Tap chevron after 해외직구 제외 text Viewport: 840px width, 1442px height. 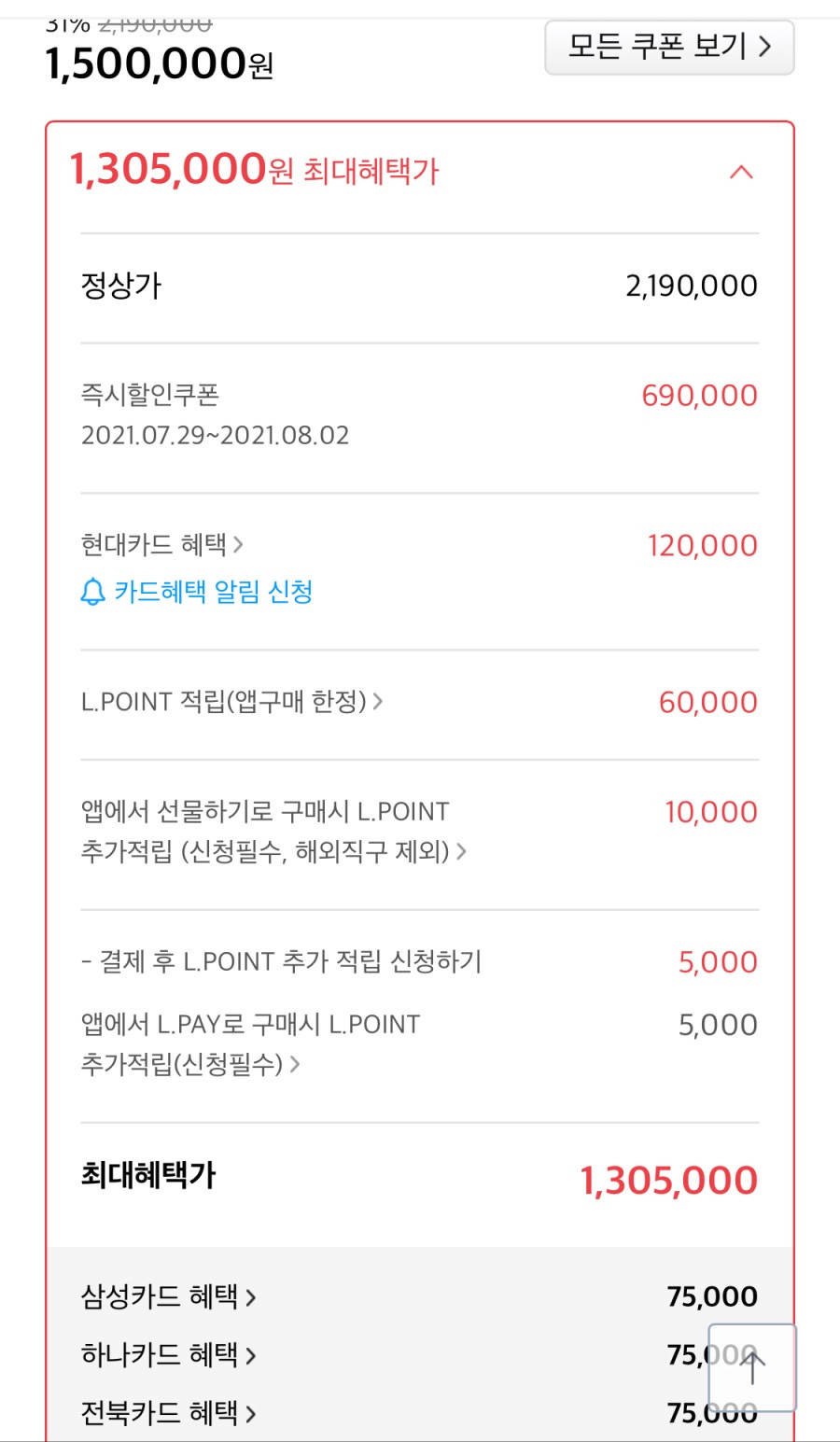click(x=461, y=851)
